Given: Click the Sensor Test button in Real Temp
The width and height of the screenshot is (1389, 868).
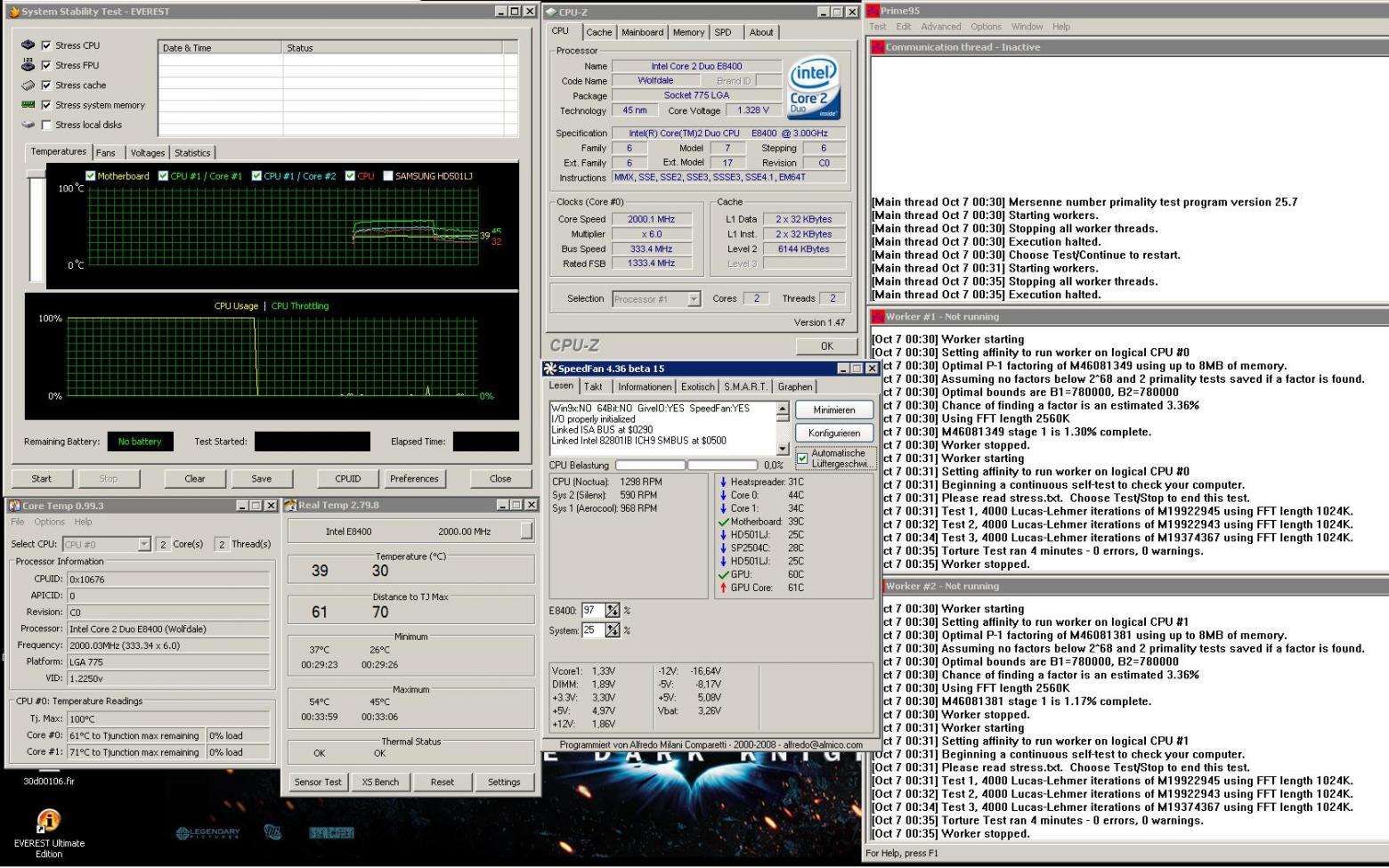Looking at the screenshot, I should click(x=318, y=782).
